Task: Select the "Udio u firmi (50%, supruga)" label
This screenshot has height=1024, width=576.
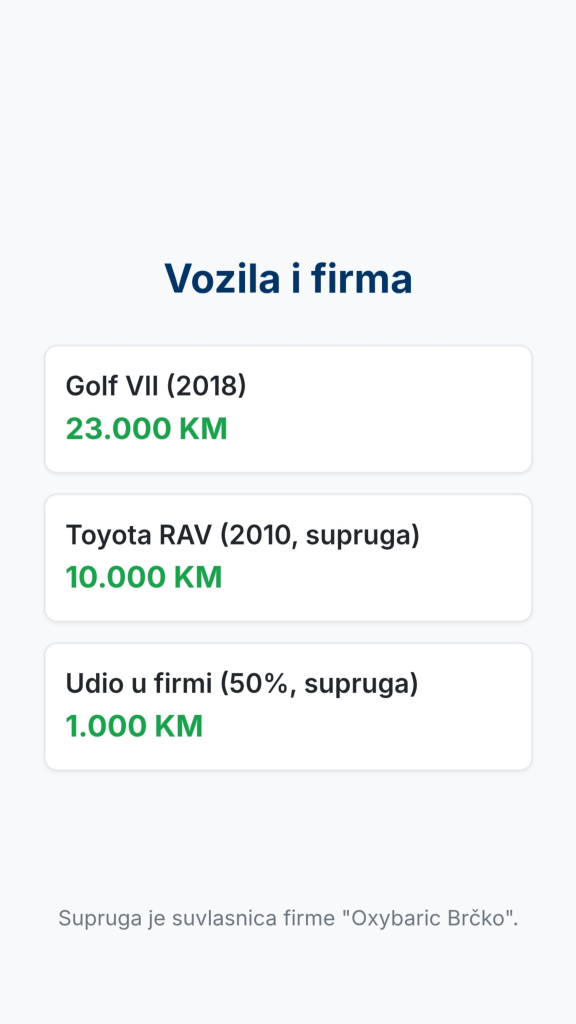Action: click(242, 684)
